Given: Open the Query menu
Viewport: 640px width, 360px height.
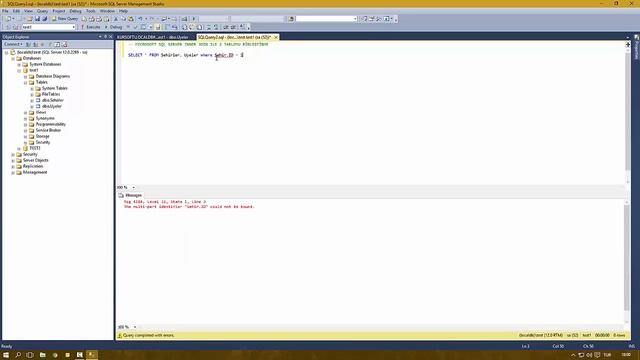Looking at the screenshot, I should point(42,11).
